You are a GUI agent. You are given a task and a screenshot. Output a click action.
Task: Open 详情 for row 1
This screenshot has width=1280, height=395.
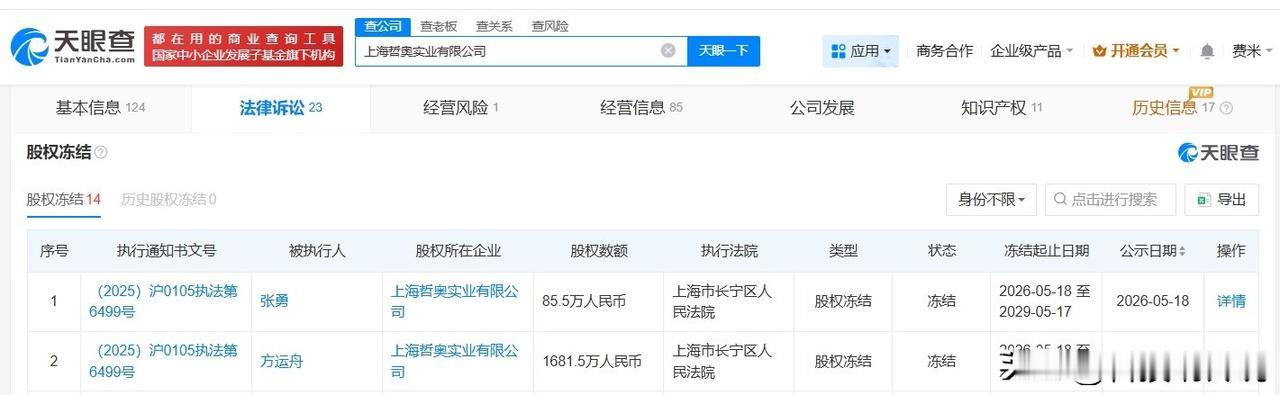(x=1231, y=301)
